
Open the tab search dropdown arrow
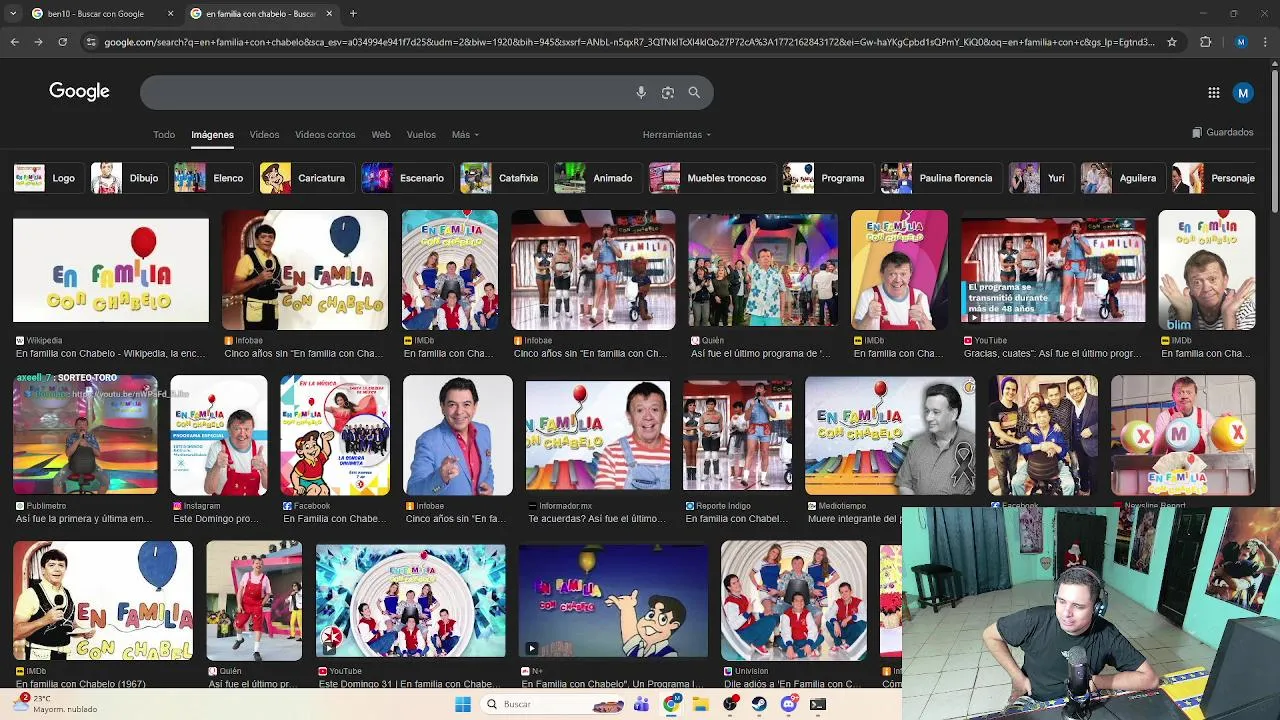pyautogui.click(x=14, y=14)
